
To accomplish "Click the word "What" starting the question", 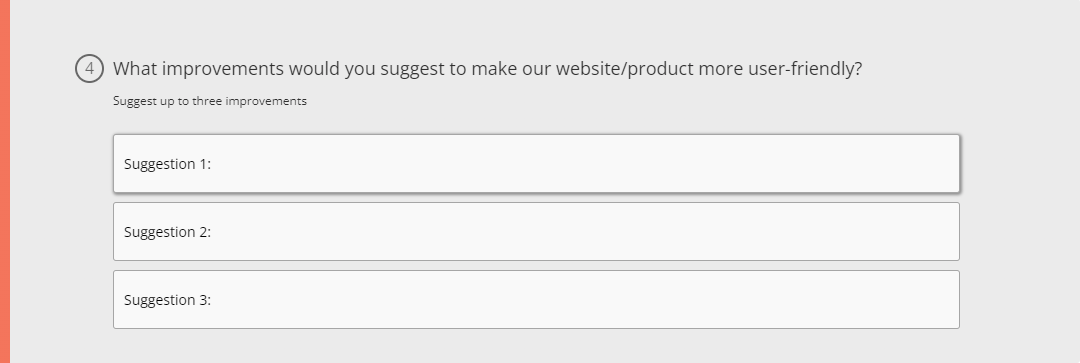I will pos(135,69).
